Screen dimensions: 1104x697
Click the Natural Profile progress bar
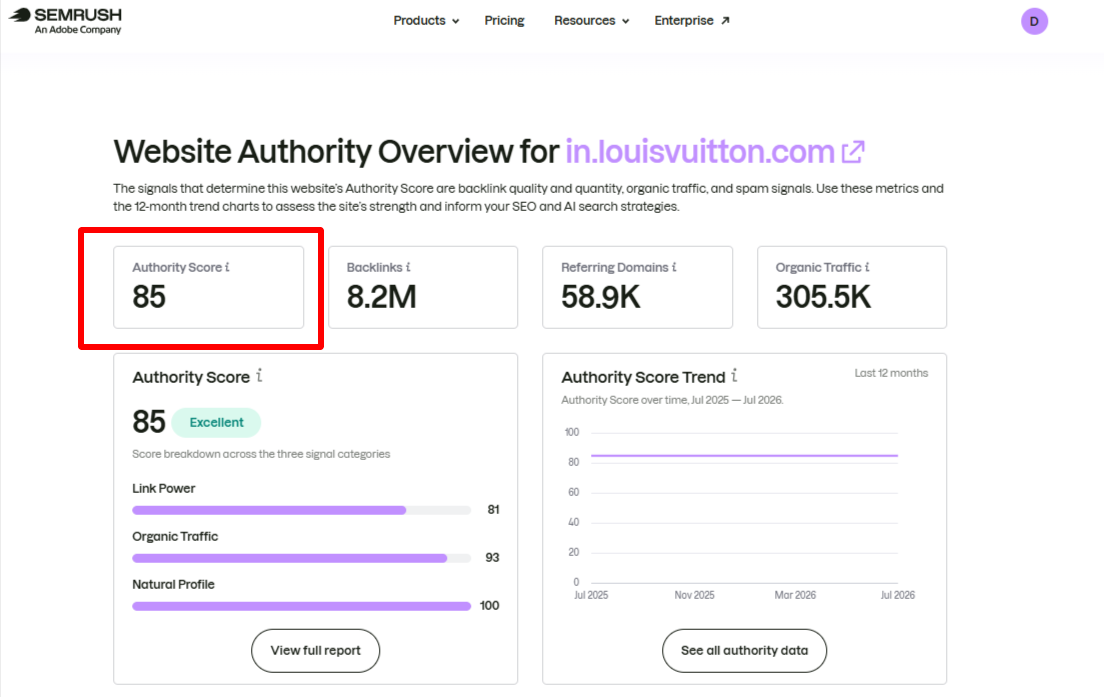coord(301,605)
